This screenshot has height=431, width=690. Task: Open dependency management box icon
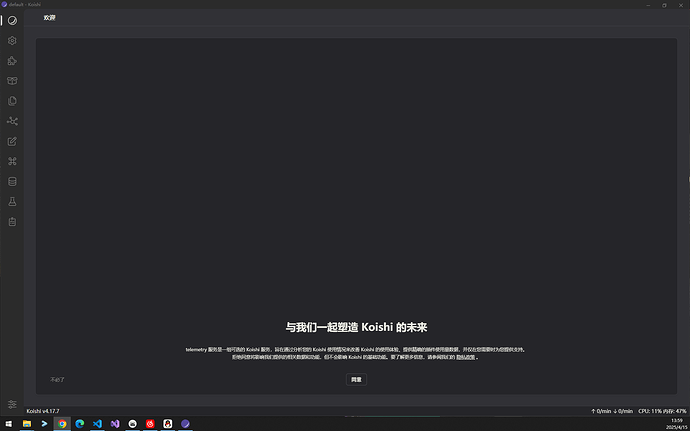click(12, 81)
